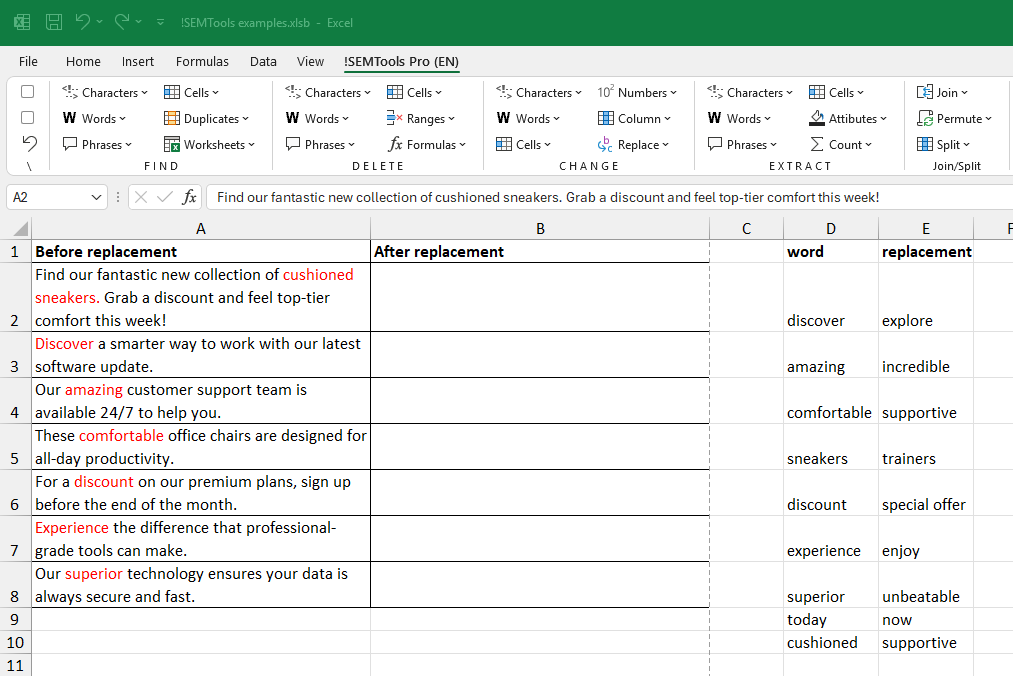Select the Duplicates tool under DELETE
The width and height of the screenshot is (1013, 676).
tap(205, 118)
